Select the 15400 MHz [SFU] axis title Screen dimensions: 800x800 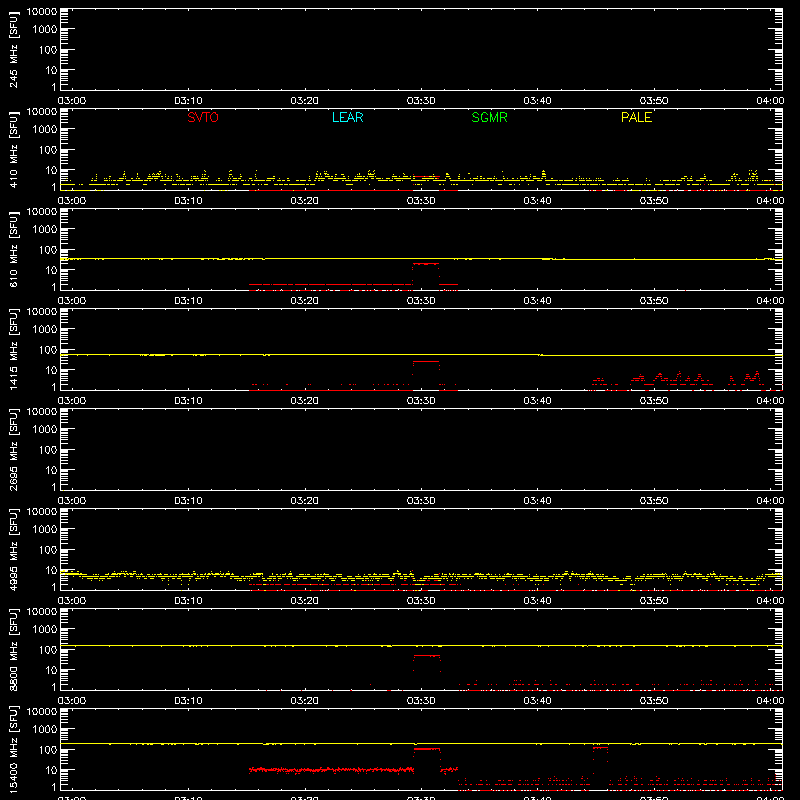(x=13, y=749)
